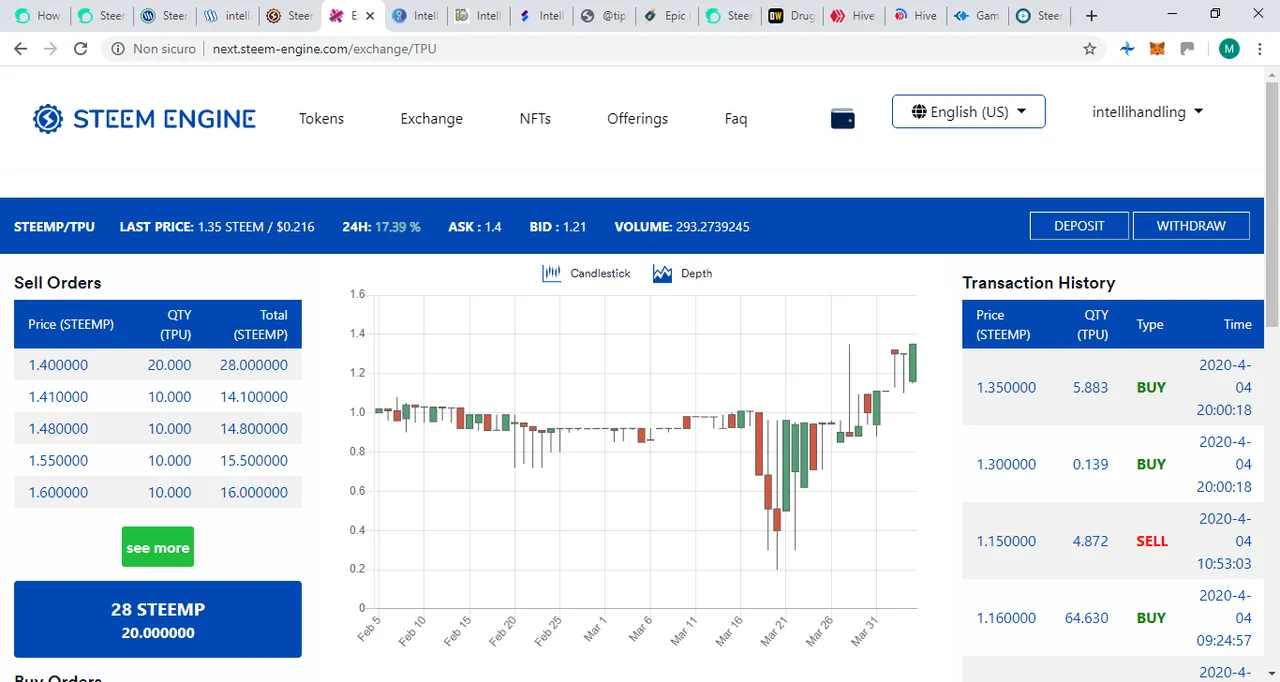Viewport: 1280px width, 682px height.
Task: Select sell order at 1.410000
Action: (x=158, y=397)
